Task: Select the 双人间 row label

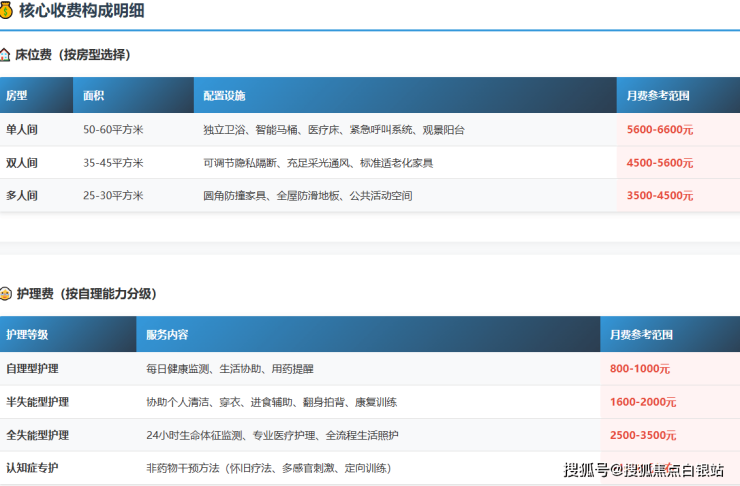Action: click(x=22, y=163)
